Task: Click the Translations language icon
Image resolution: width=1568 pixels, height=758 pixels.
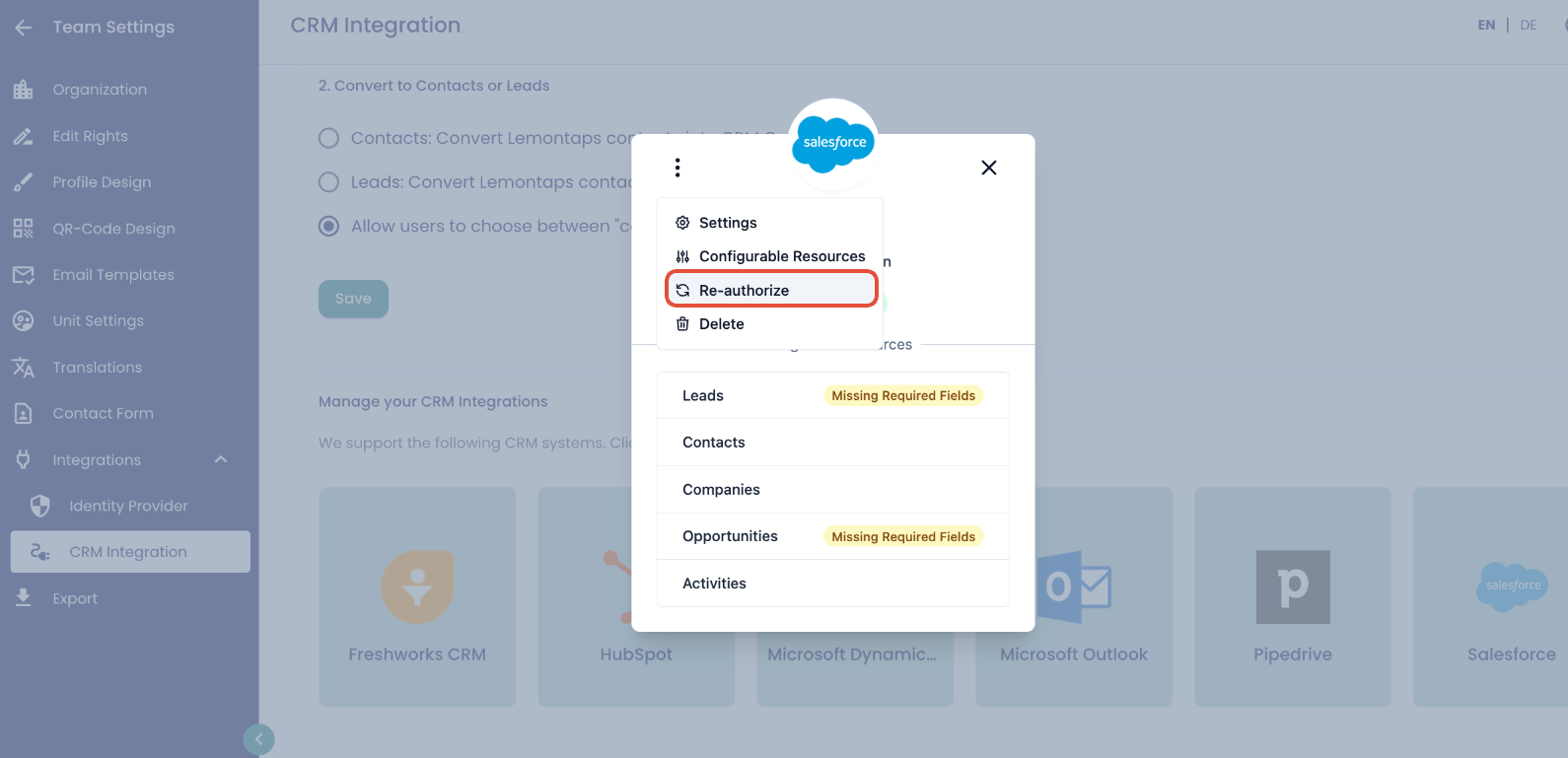Action: [24, 368]
